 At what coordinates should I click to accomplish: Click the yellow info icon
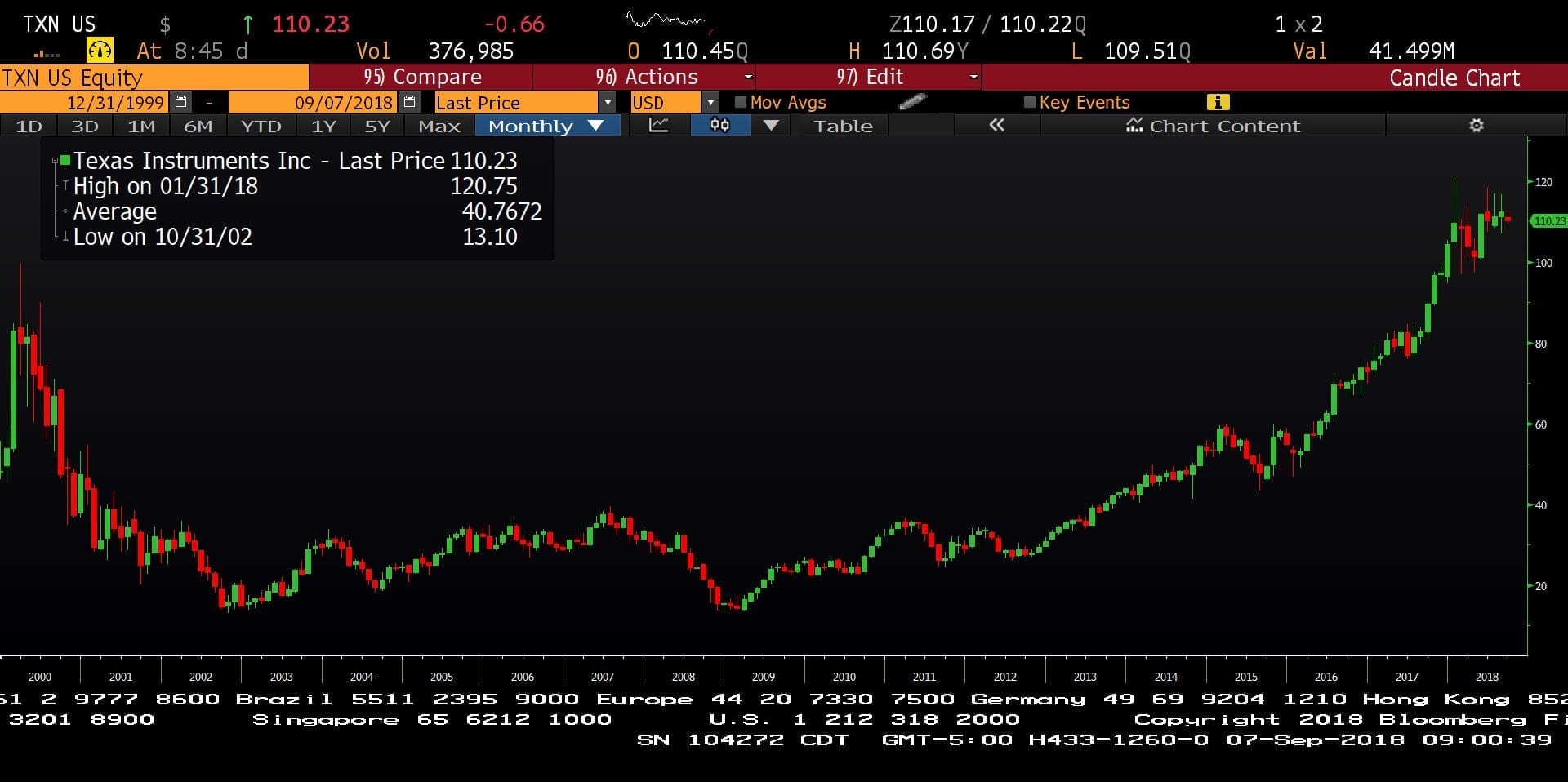click(x=1218, y=102)
